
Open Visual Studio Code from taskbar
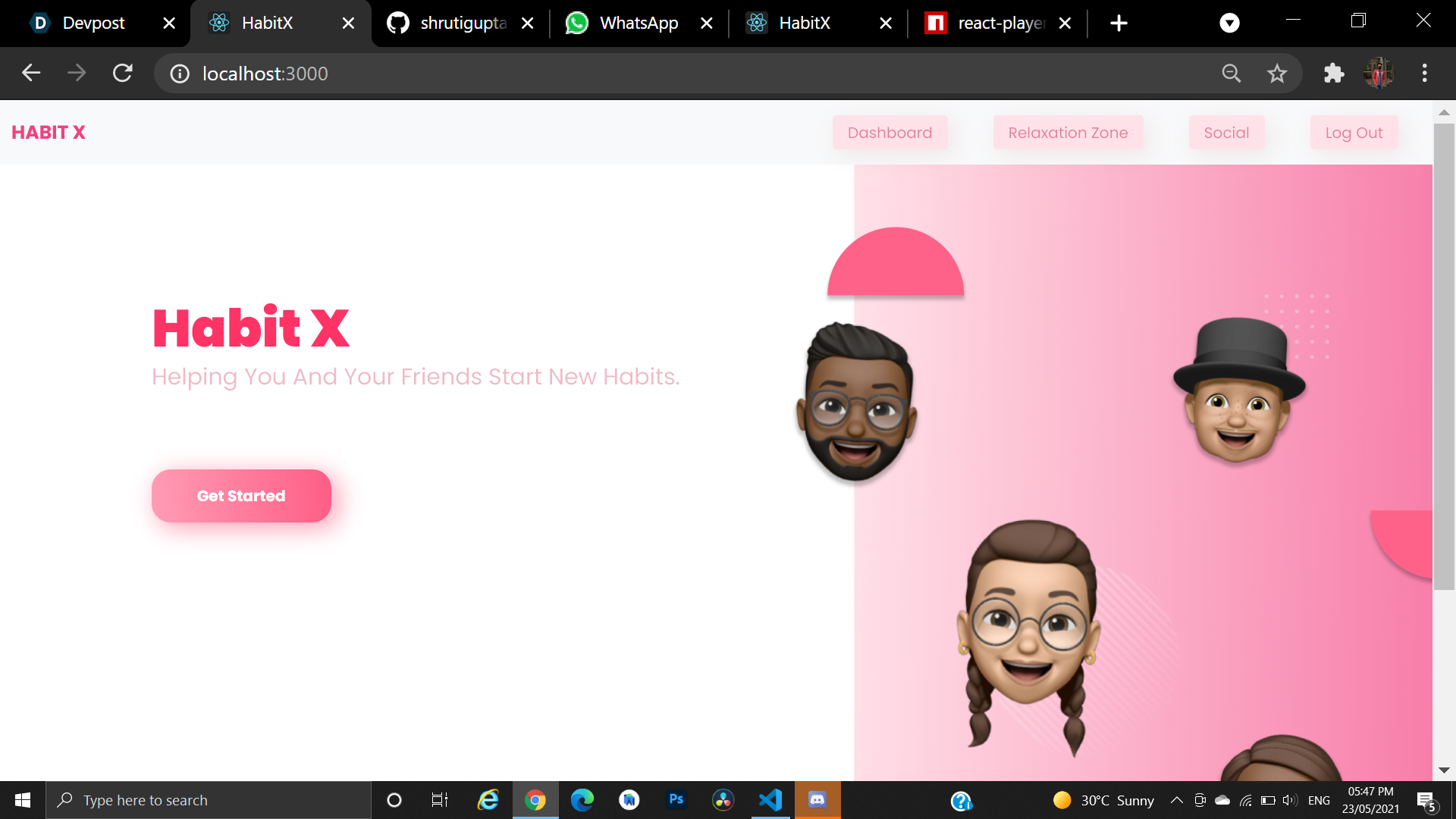pyautogui.click(x=770, y=800)
